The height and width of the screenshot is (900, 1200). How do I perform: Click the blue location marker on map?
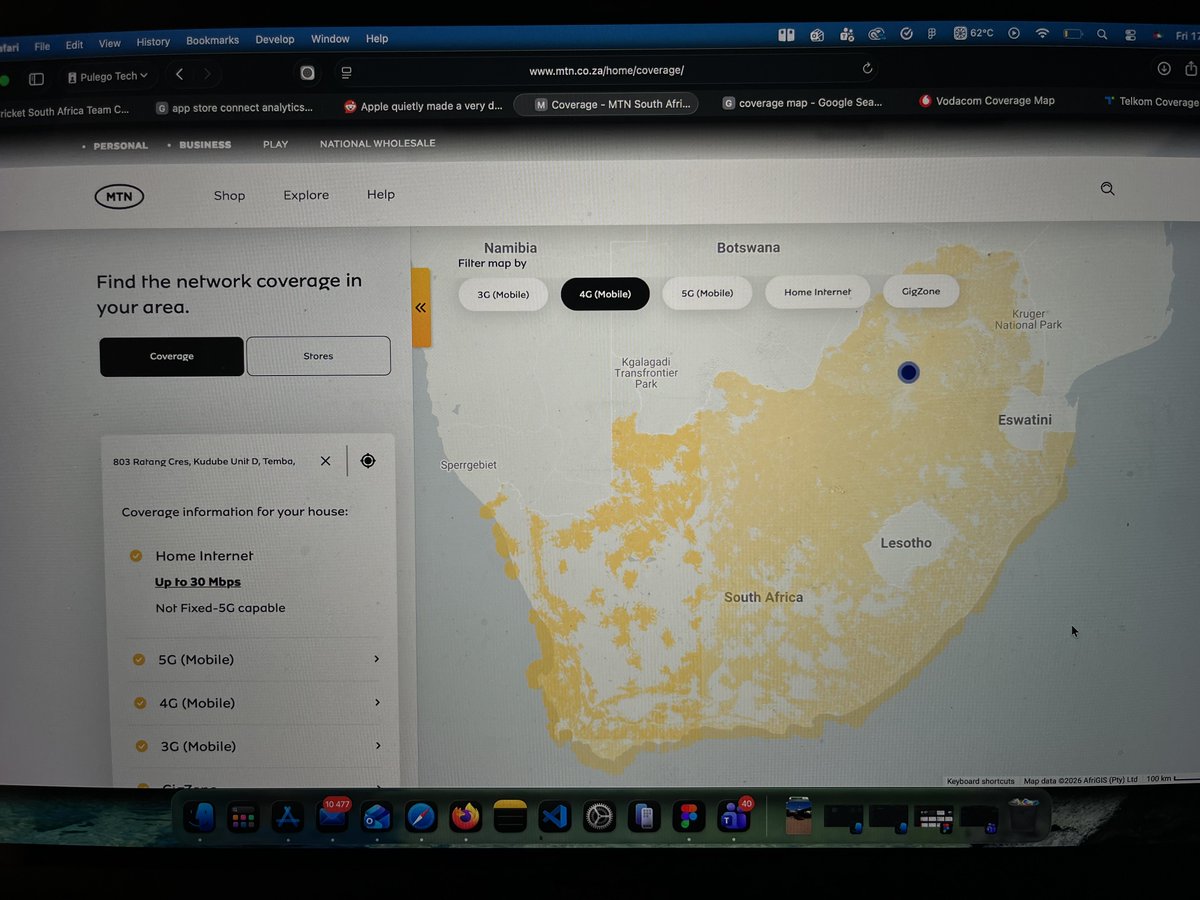(908, 372)
